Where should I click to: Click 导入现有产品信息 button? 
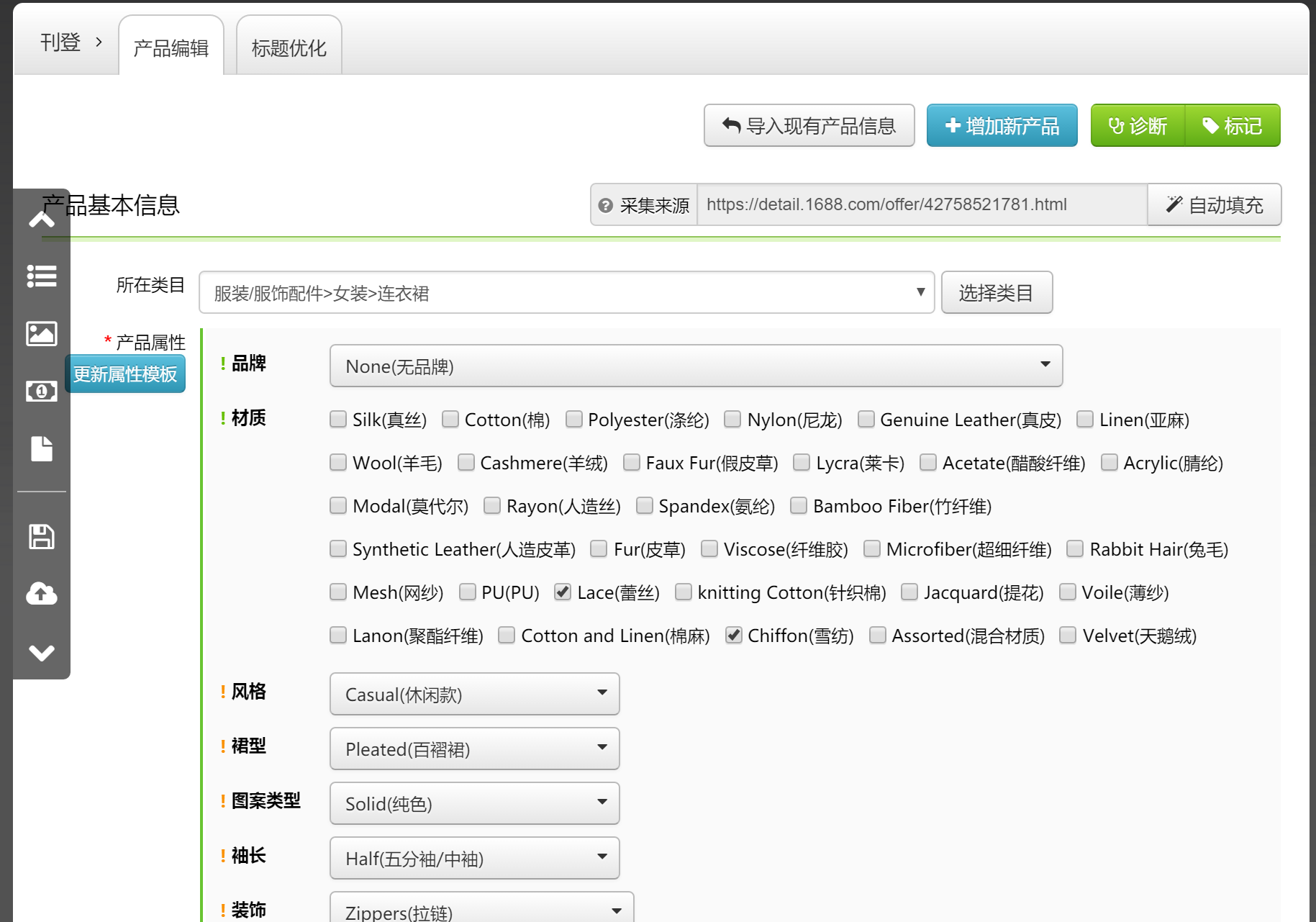tap(809, 125)
